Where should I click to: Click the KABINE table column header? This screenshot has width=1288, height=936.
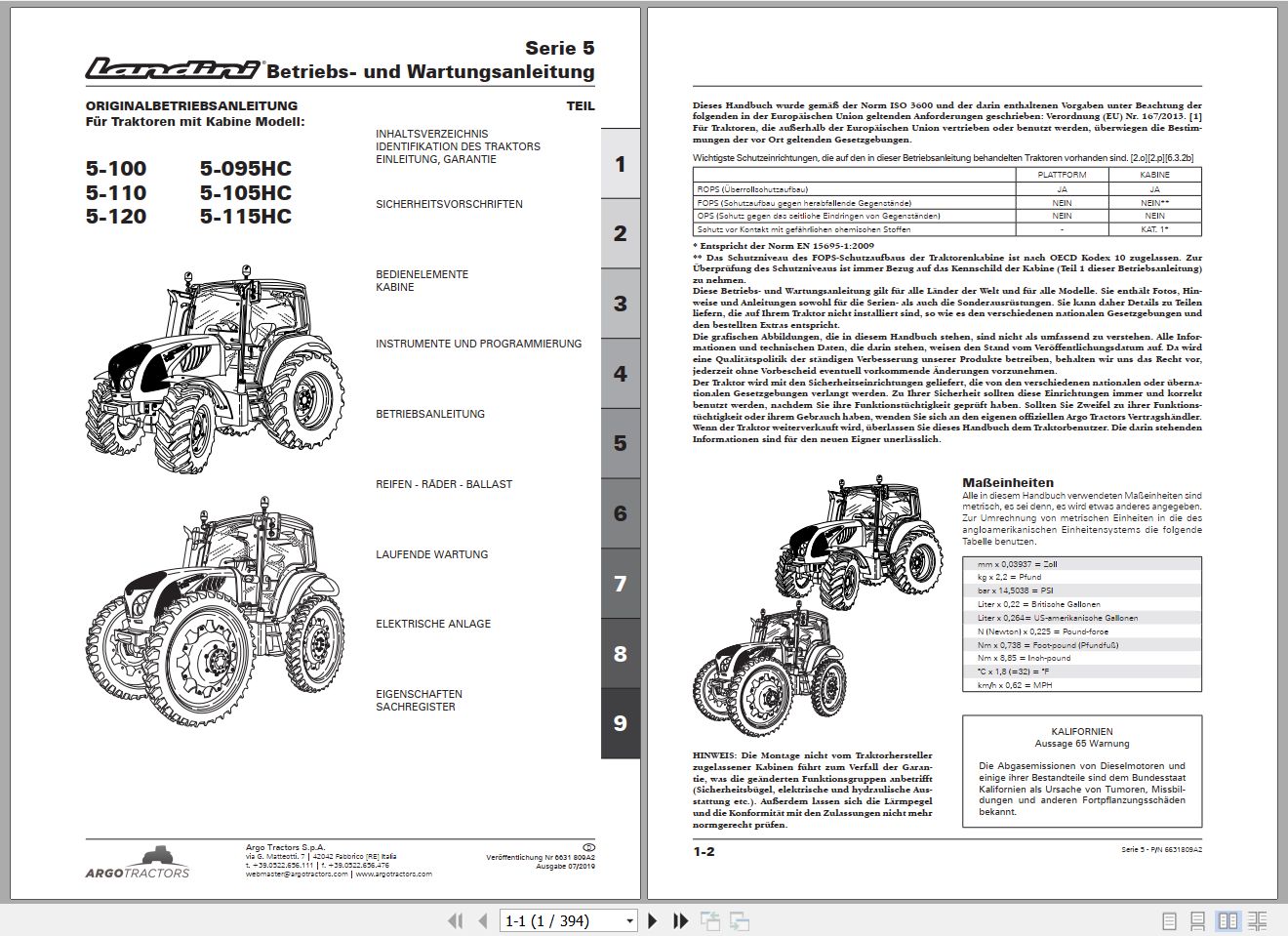point(1155,175)
